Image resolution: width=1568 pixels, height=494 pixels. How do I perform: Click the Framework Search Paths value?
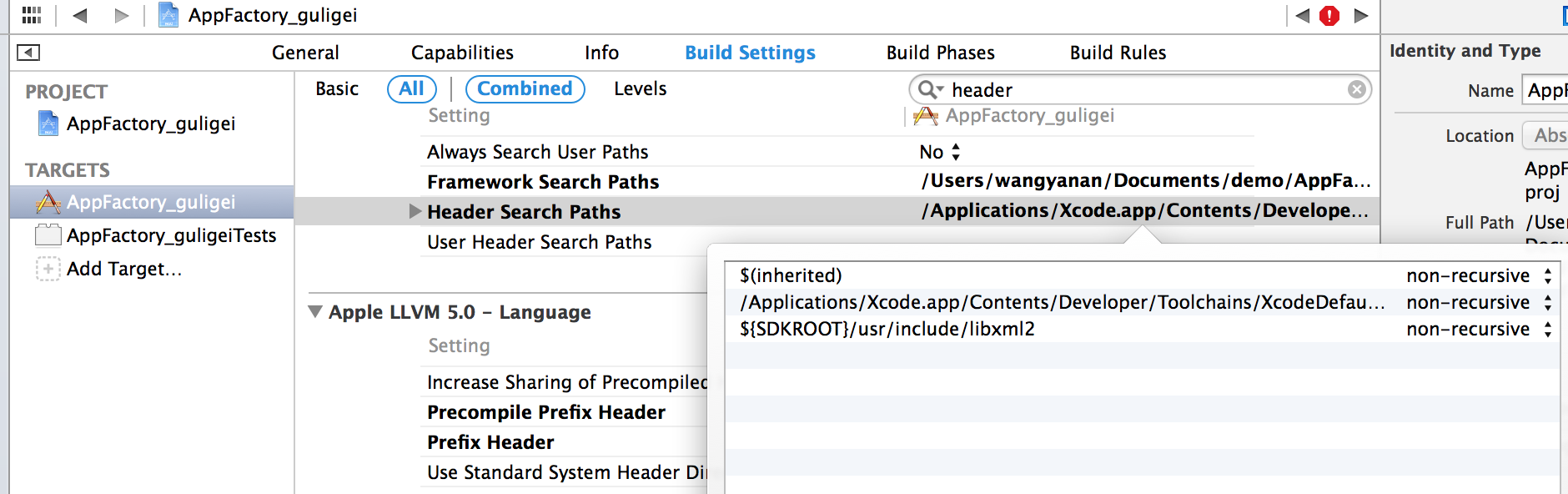tap(1146, 181)
